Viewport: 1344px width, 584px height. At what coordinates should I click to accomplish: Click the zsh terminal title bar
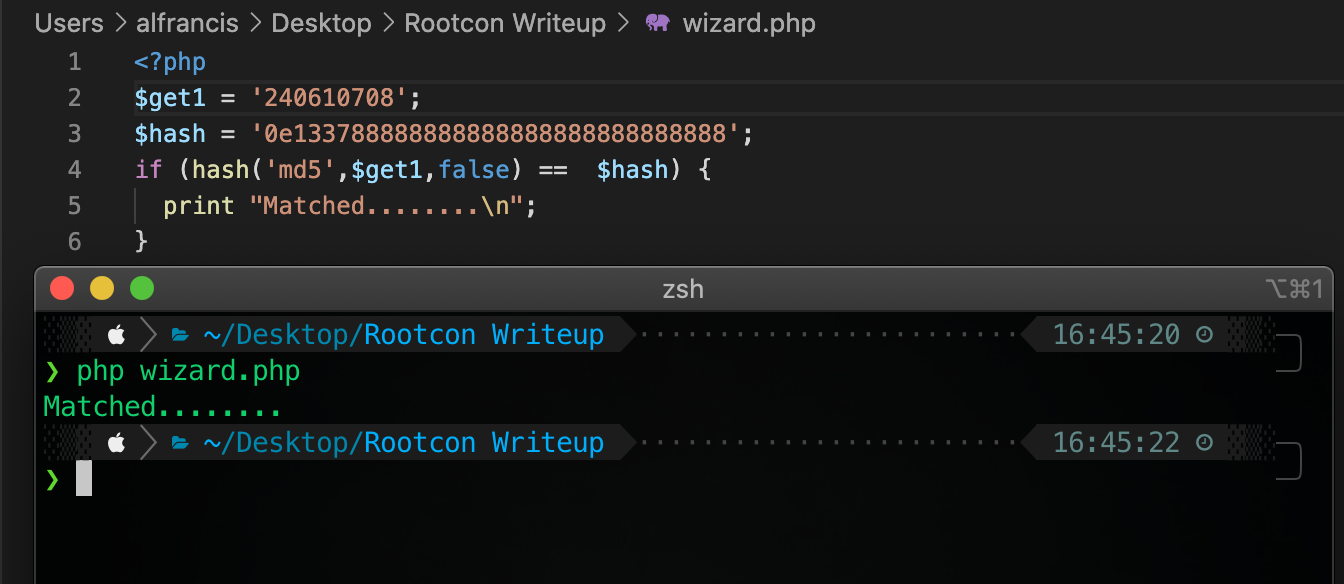[683, 289]
